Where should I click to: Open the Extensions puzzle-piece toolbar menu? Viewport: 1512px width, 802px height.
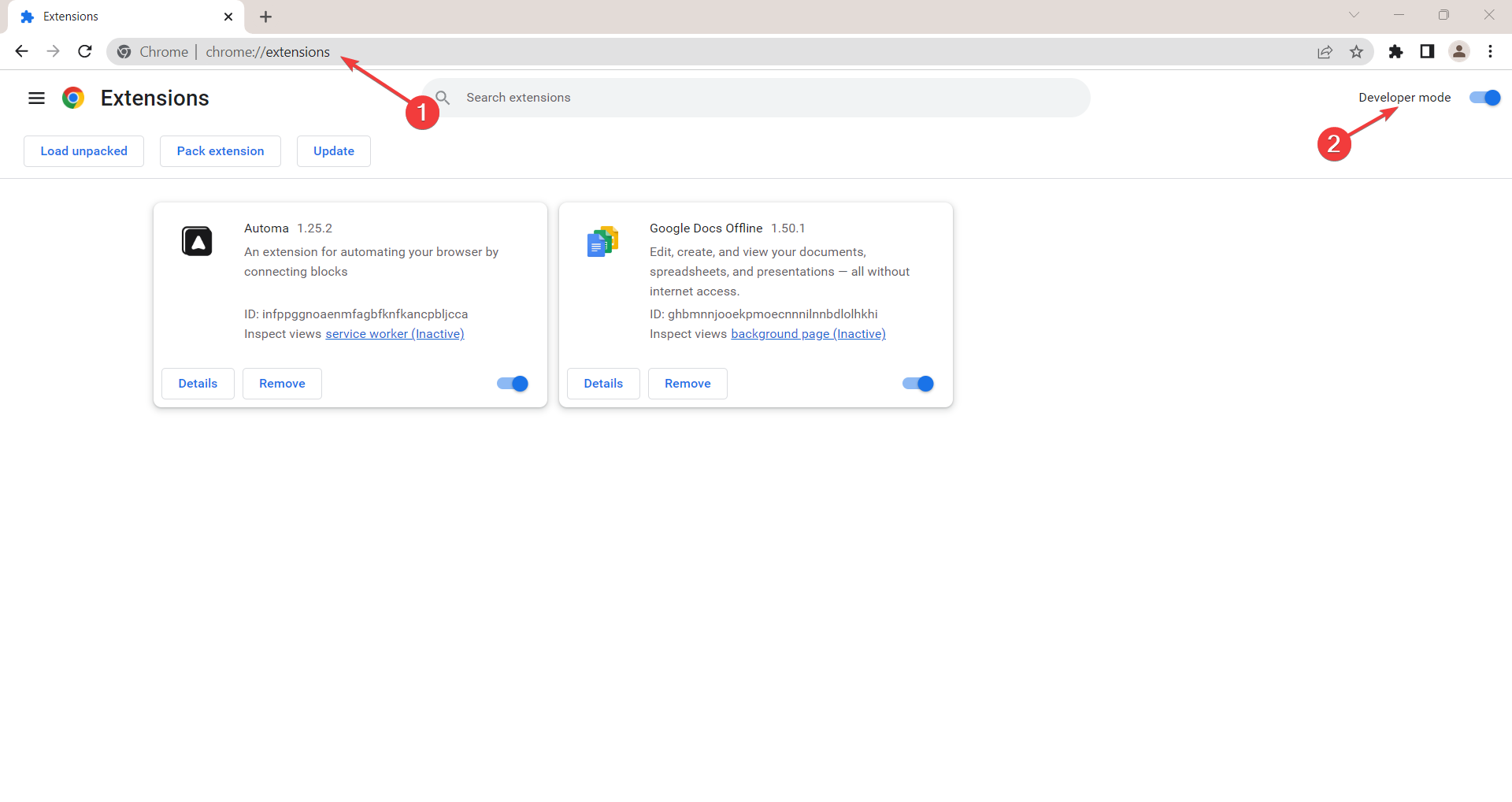click(x=1395, y=52)
